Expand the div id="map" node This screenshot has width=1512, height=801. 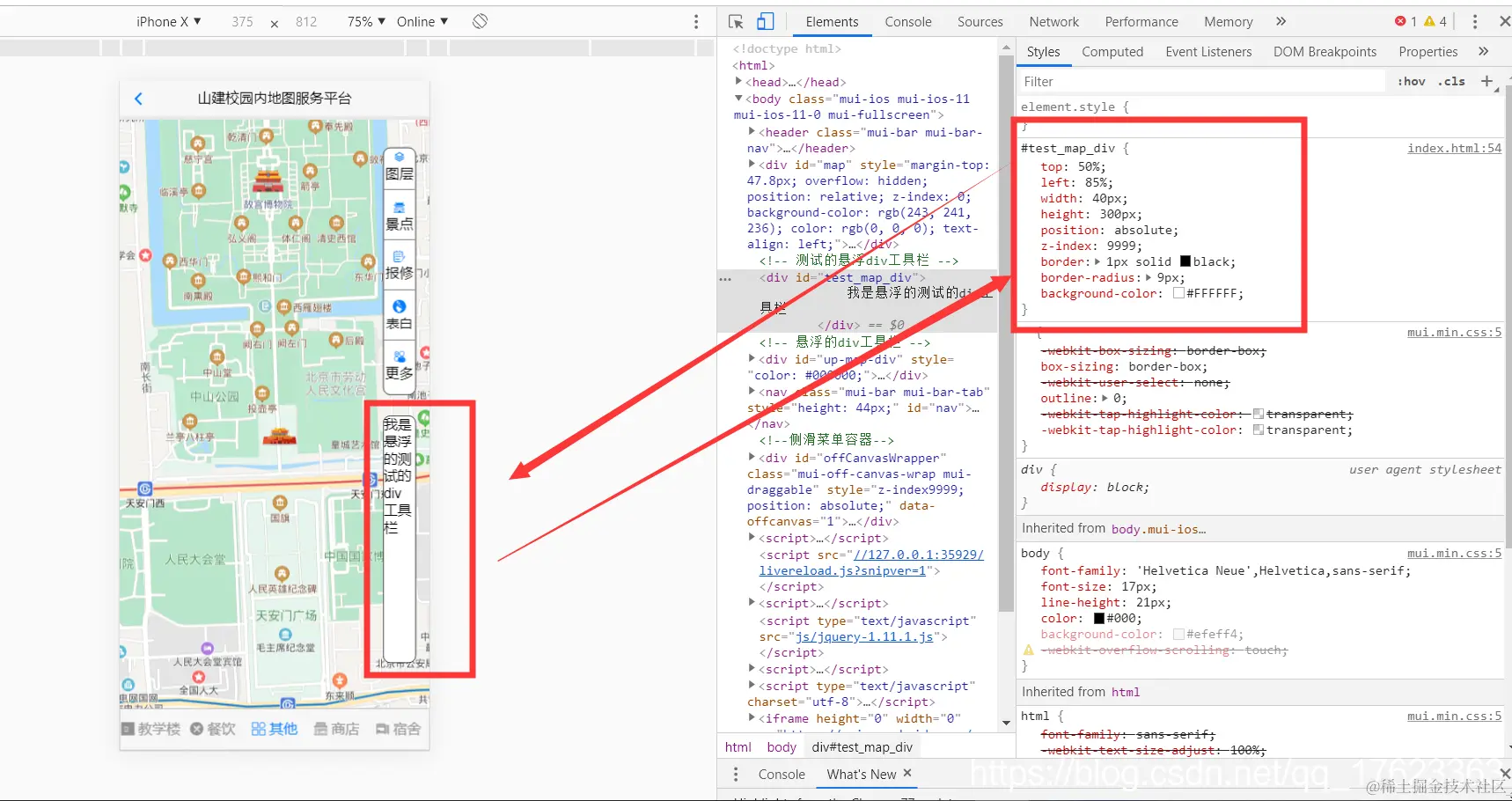[752, 165]
